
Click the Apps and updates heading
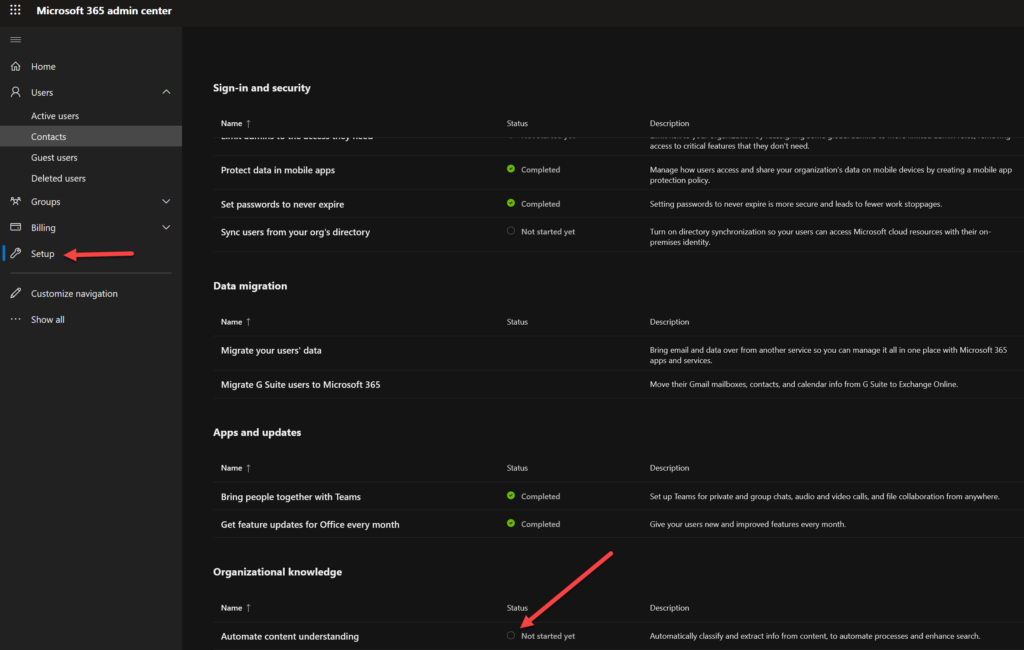tap(257, 432)
